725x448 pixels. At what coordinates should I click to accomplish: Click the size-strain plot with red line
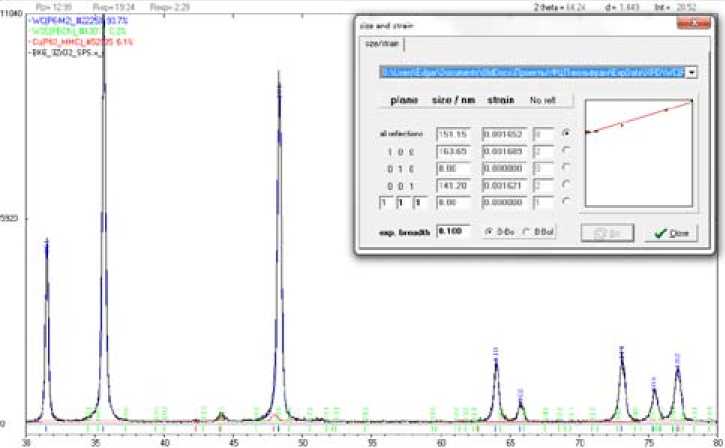point(639,153)
